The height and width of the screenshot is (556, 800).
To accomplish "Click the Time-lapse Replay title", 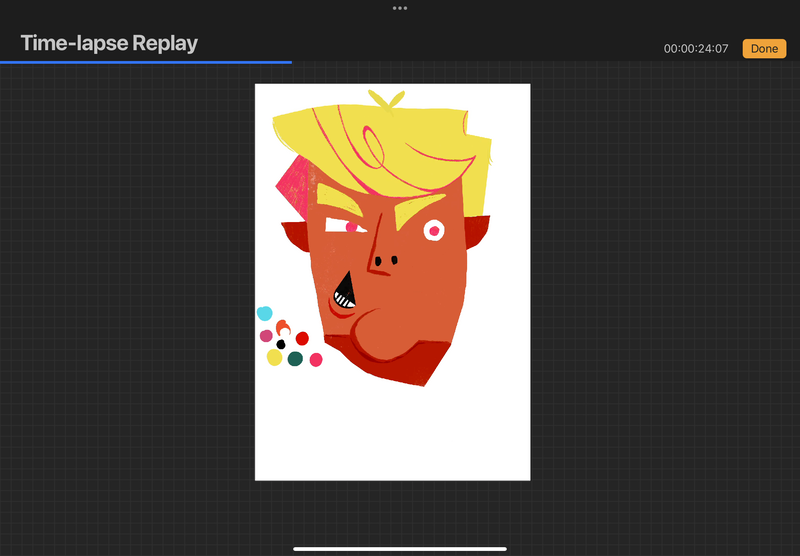I will (x=109, y=44).
